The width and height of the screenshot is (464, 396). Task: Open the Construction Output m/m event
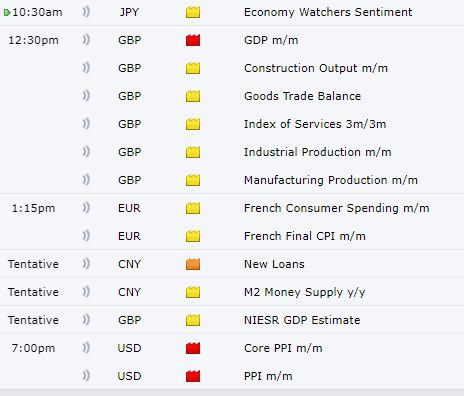(x=316, y=68)
